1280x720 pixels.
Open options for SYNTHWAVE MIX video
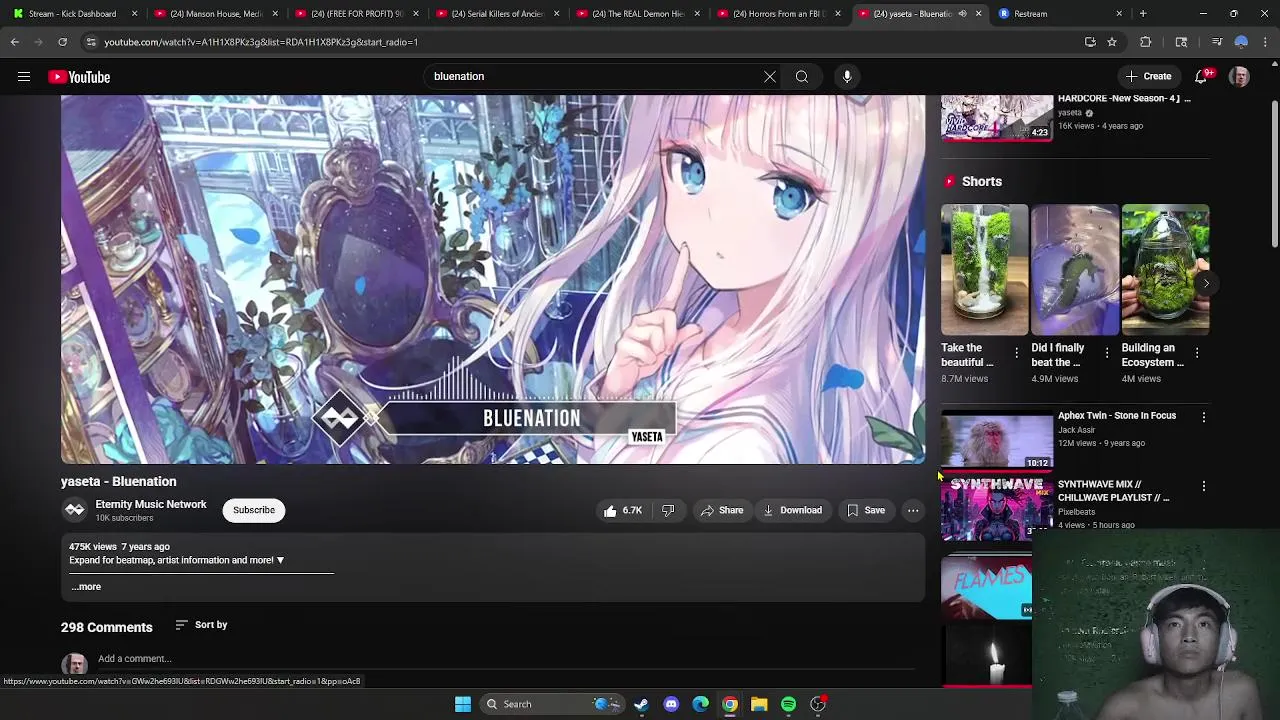pyautogui.click(x=1204, y=486)
